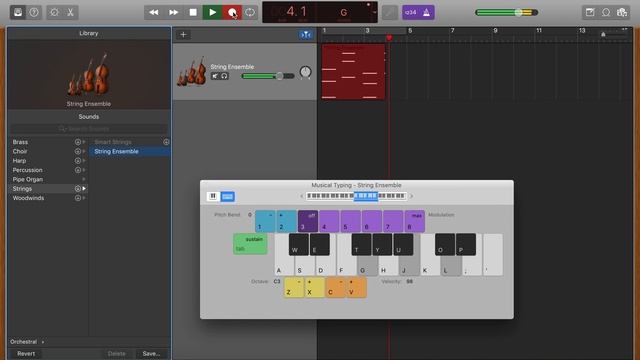640x360 pixels.
Task: Select the Brass category
Action: (20, 142)
